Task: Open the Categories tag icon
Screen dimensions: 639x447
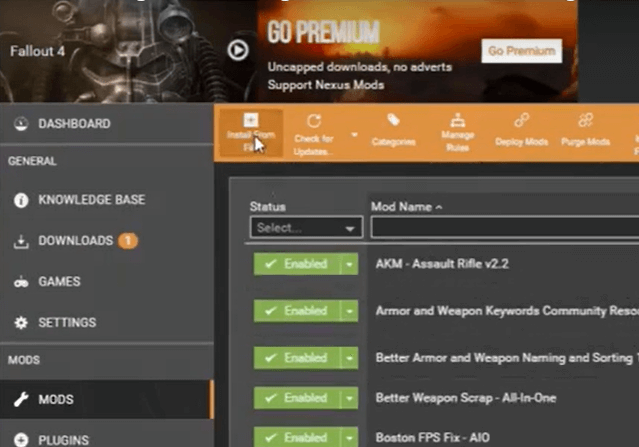Action: [393, 120]
